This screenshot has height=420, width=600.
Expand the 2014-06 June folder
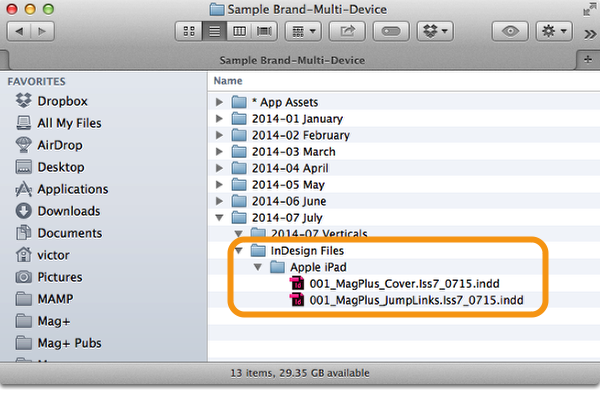pos(219,201)
